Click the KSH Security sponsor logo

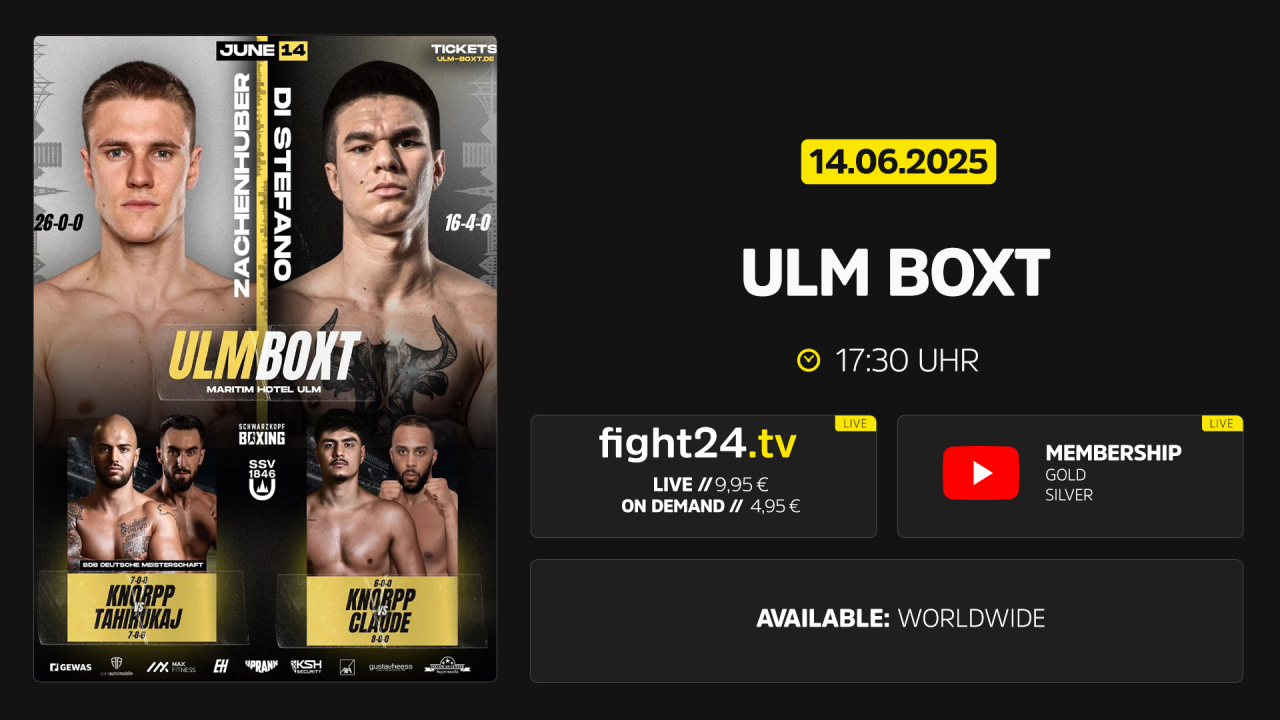[307, 666]
